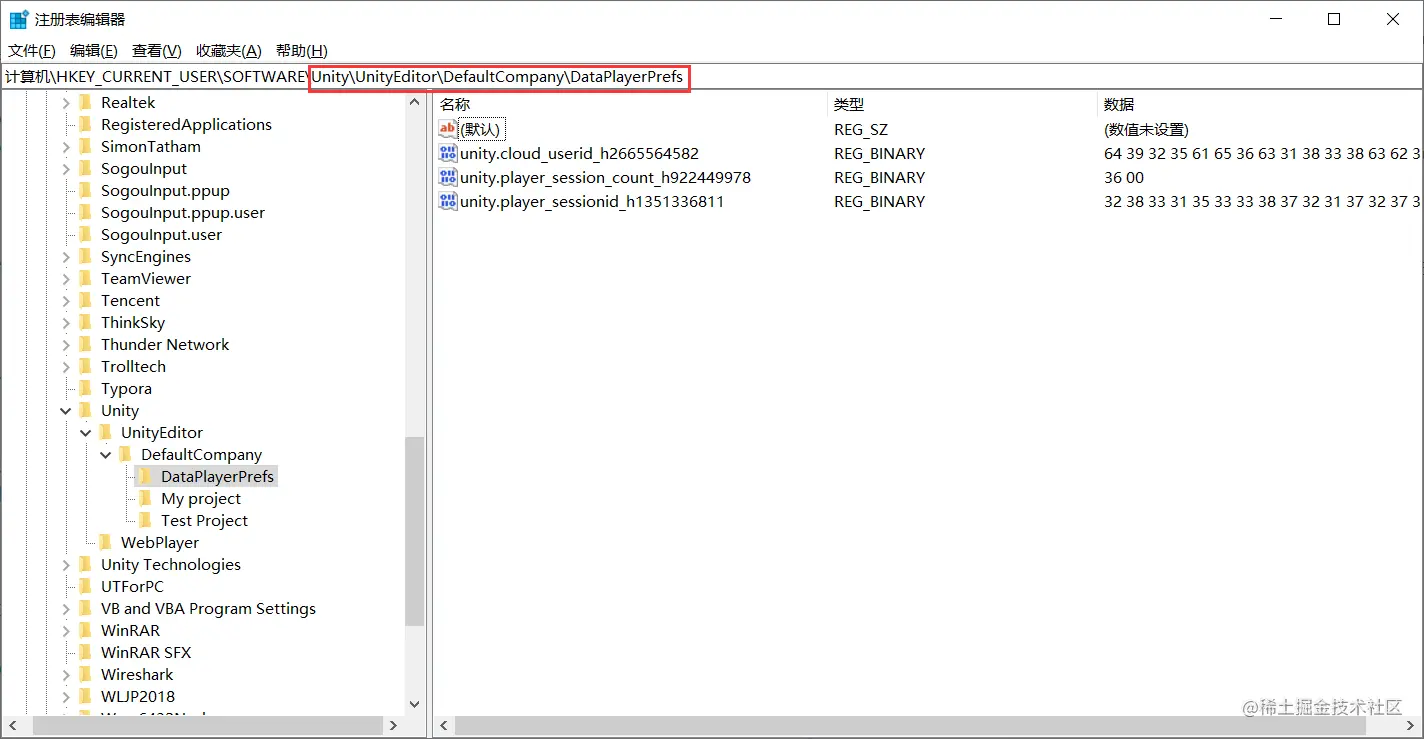Select the TeamViewer key
Image resolution: width=1424 pixels, height=739 pixels.
pyautogui.click(x=146, y=279)
